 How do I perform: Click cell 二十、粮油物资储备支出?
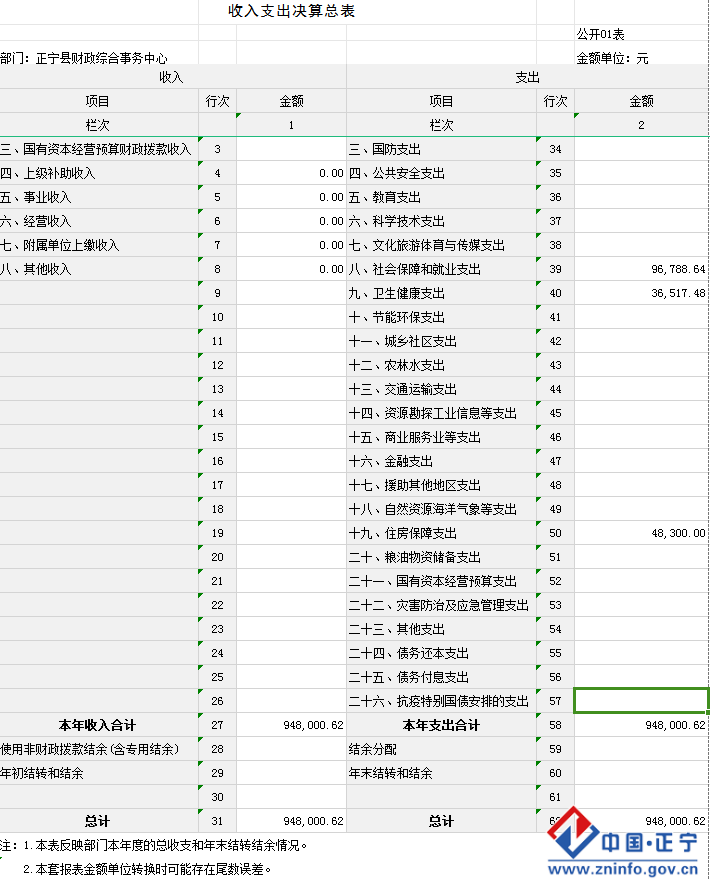[442, 557]
